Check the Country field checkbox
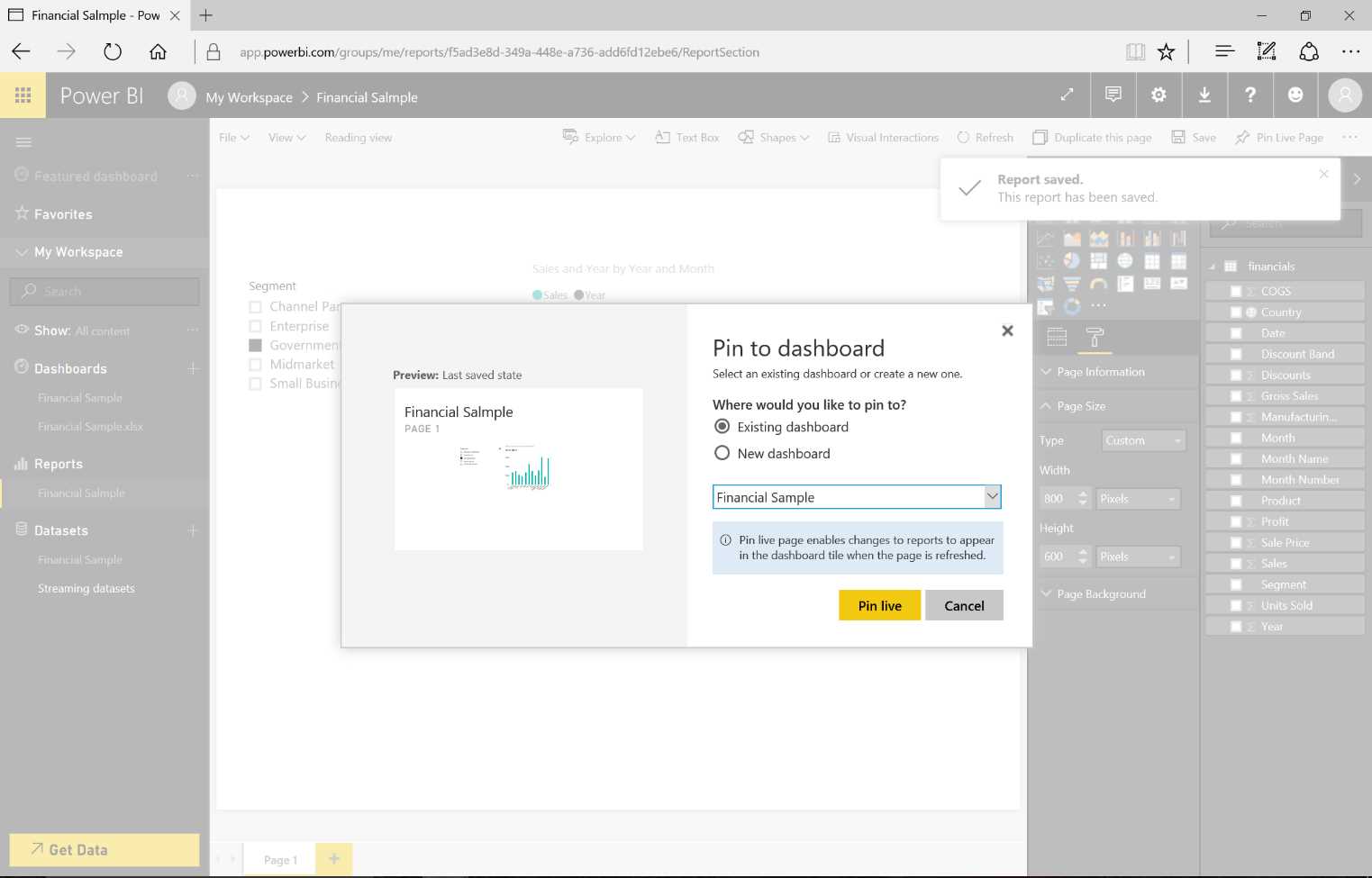 pyautogui.click(x=1236, y=312)
